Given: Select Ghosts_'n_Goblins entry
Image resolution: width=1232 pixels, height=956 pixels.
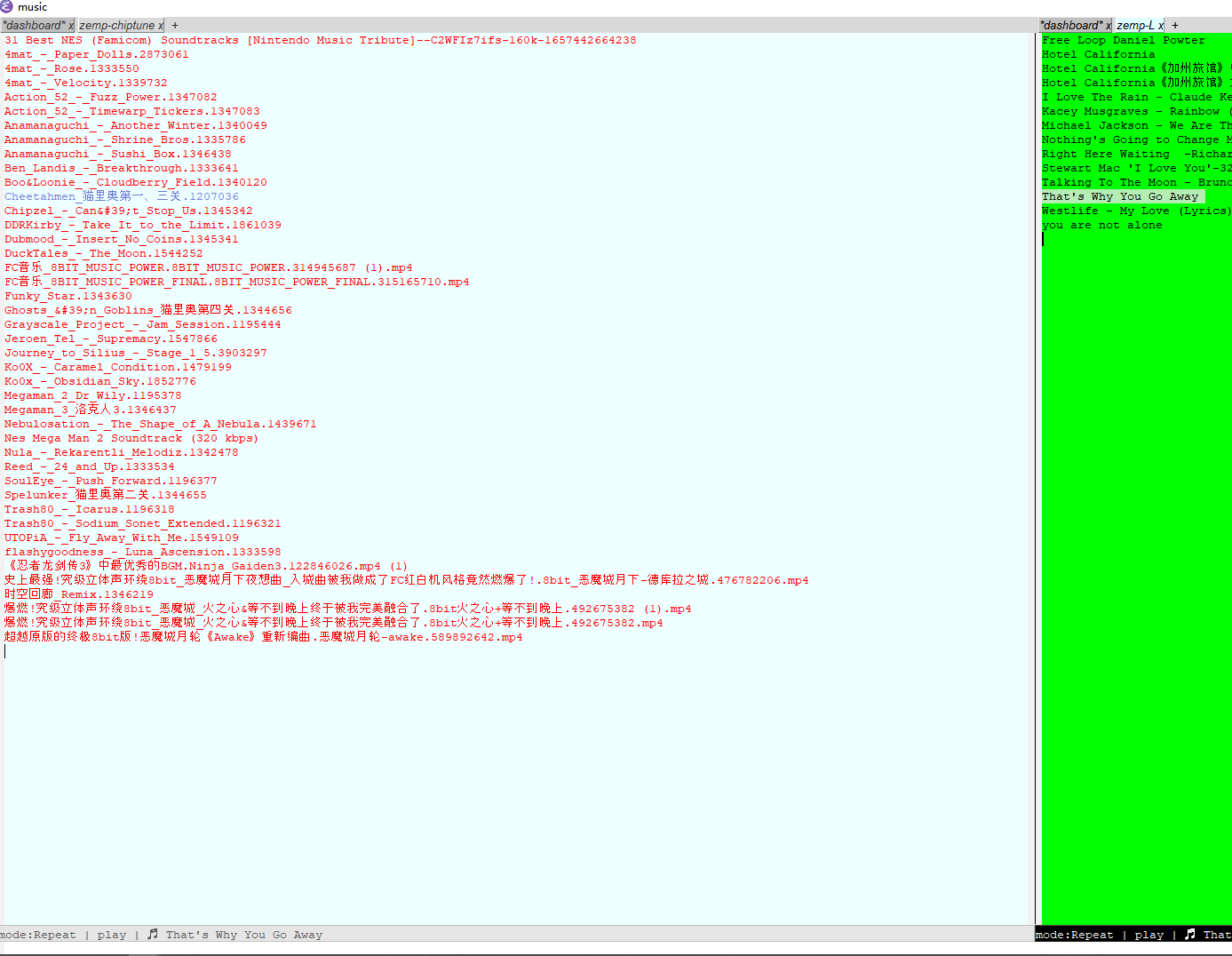Looking at the screenshot, I should coord(148,310).
